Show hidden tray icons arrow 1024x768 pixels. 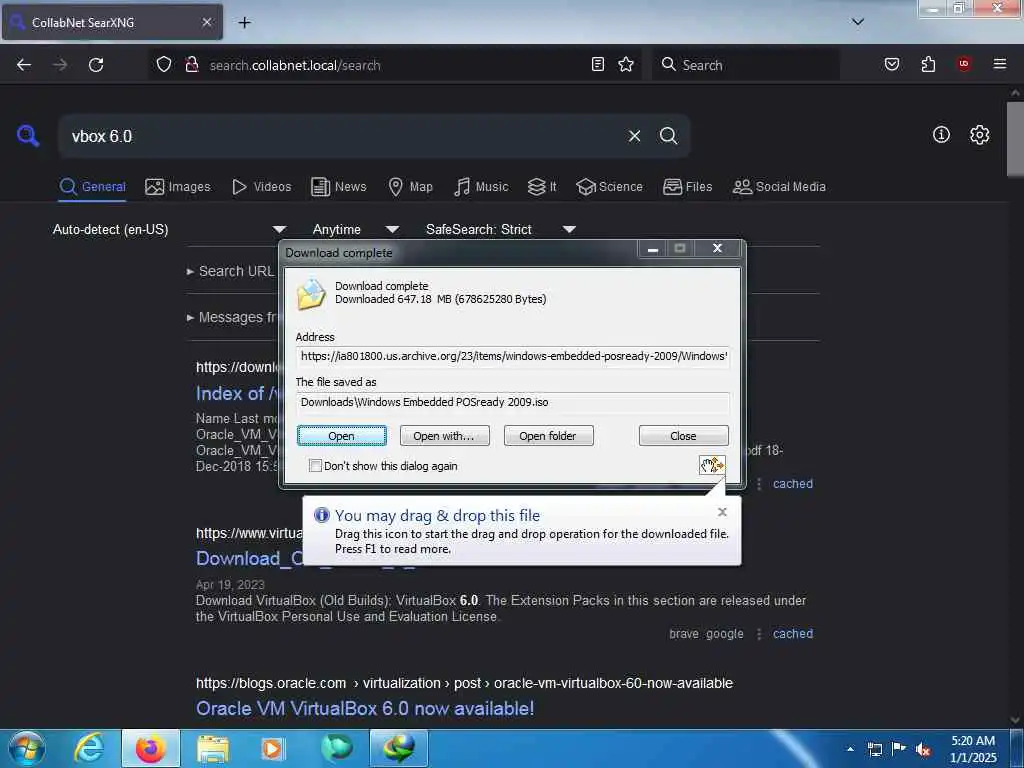coord(850,749)
